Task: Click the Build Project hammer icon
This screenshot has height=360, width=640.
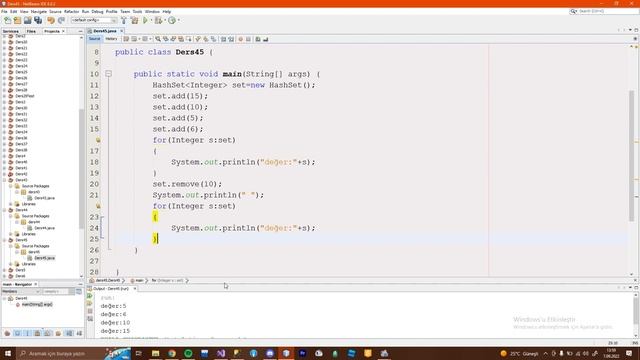Action: pos(124,20)
